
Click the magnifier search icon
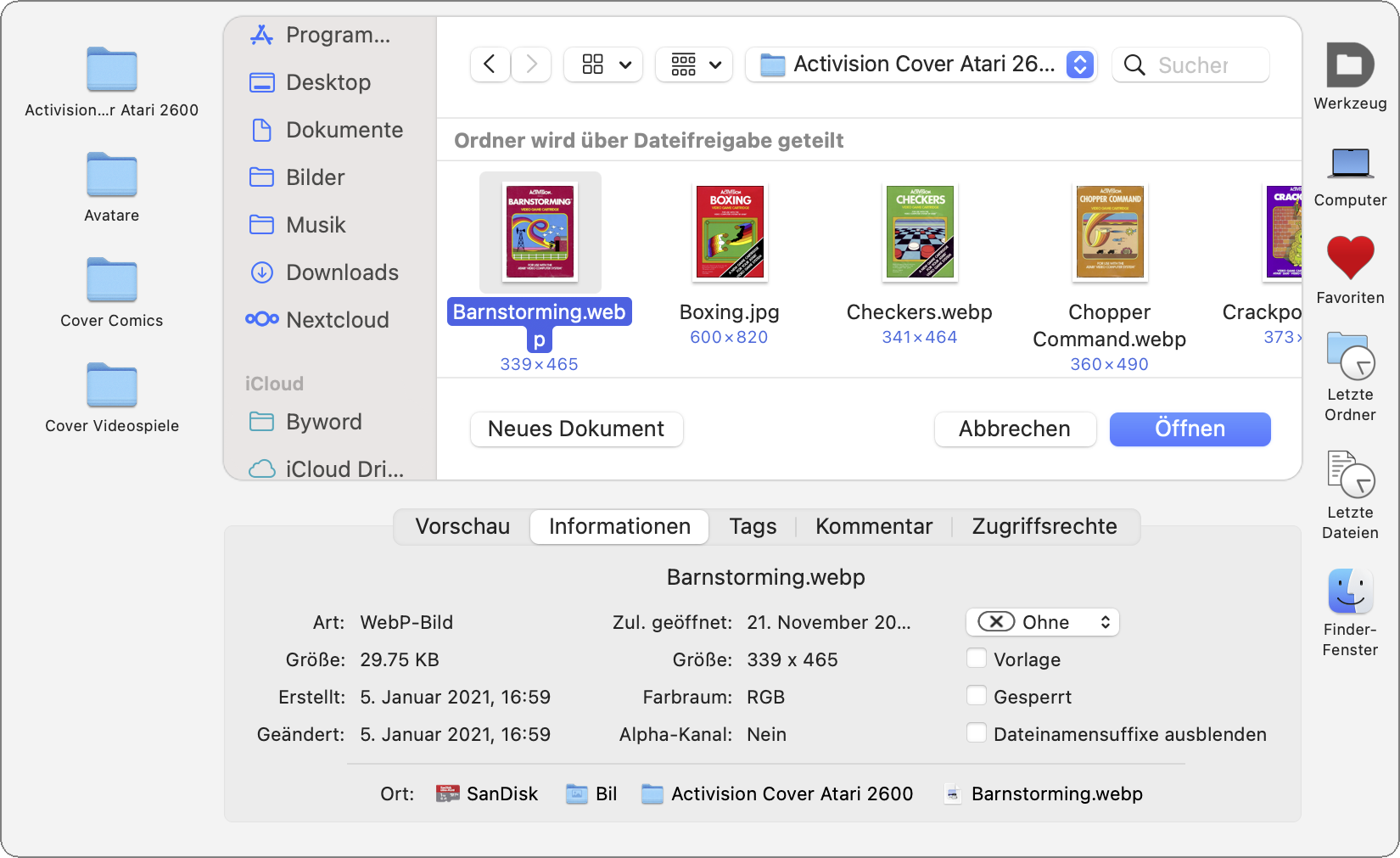click(1134, 64)
